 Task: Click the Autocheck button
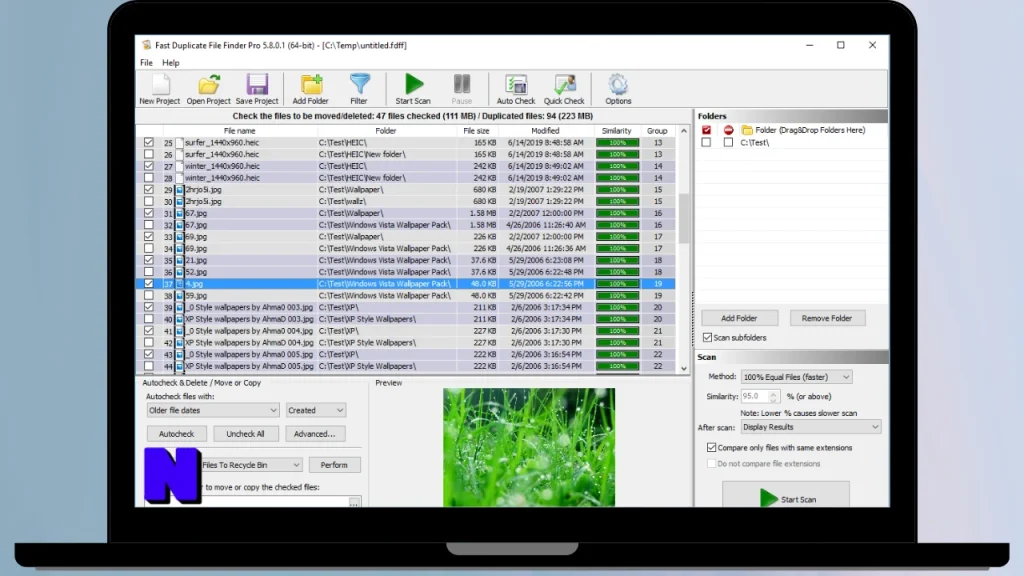click(176, 434)
